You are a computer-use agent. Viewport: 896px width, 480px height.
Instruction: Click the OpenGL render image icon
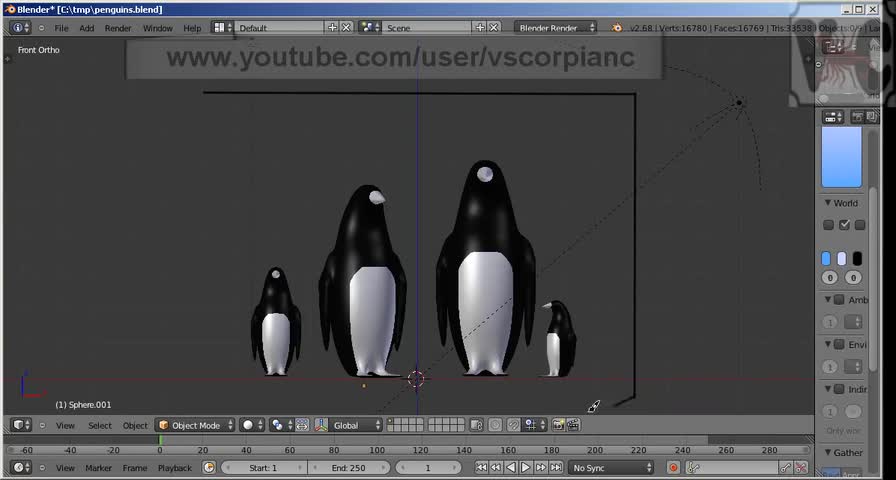558,425
